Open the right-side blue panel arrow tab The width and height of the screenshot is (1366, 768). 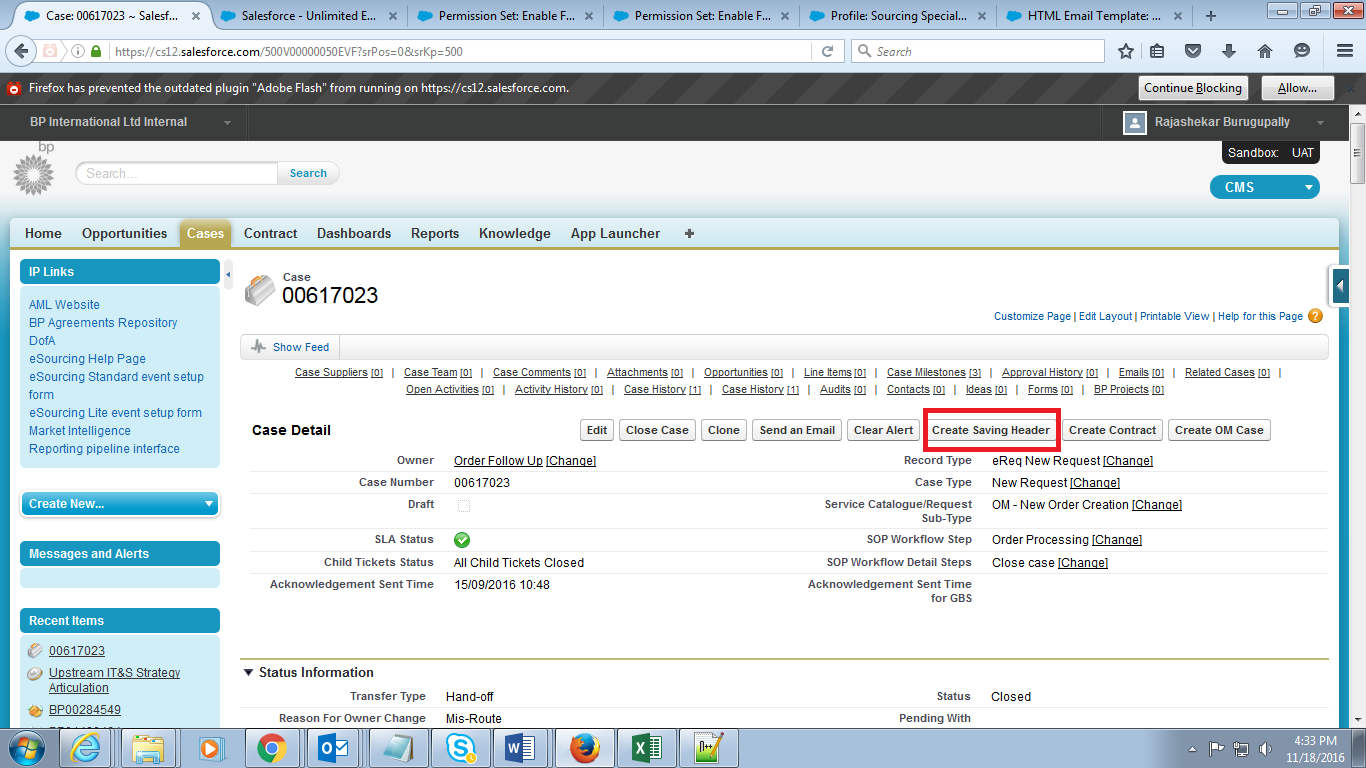tap(1338, 286)
